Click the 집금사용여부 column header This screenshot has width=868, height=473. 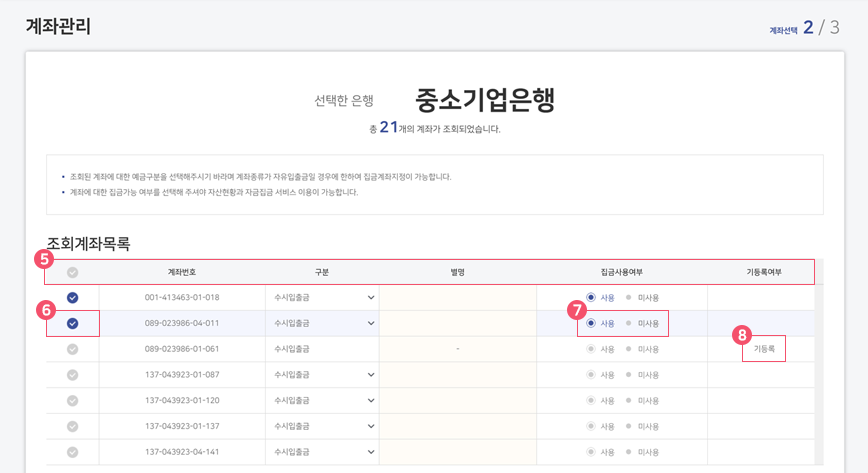(x=622, y=272)
